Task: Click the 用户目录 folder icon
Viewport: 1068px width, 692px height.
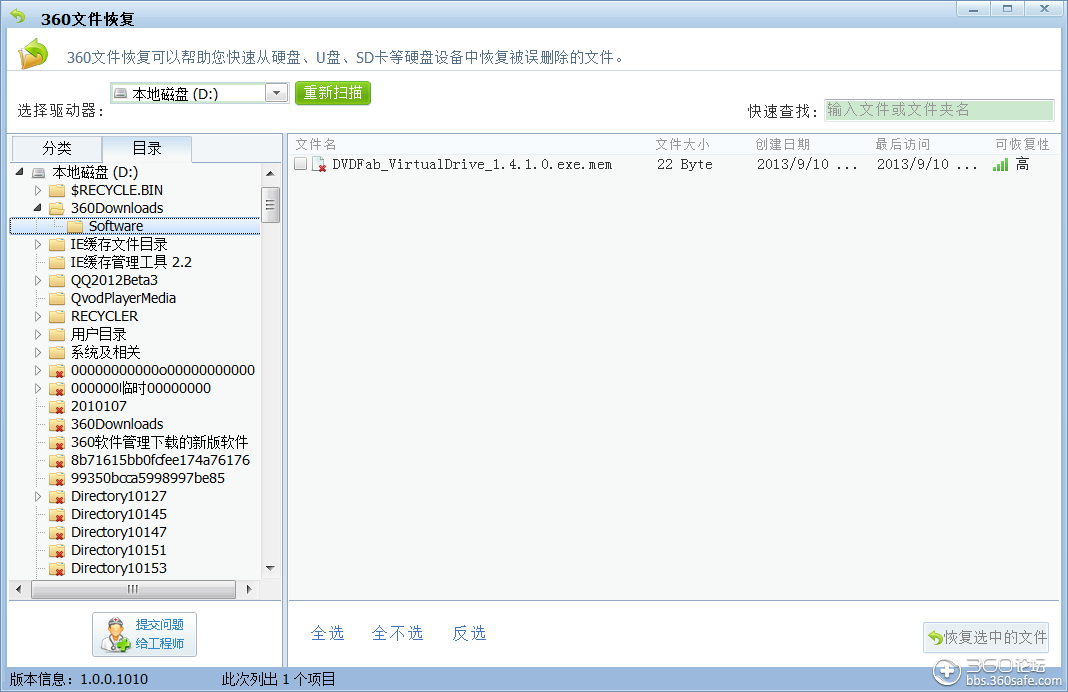Action: 57,334
